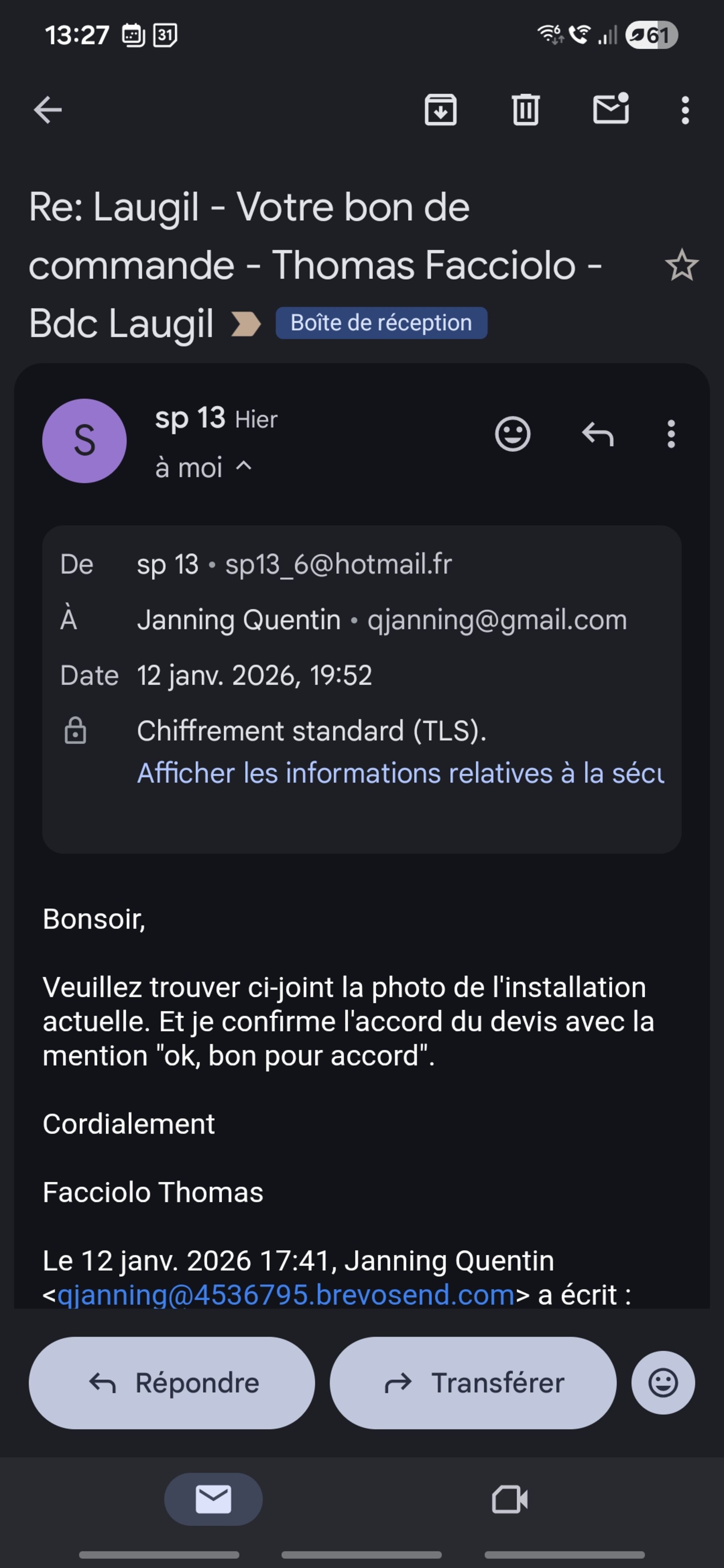Screen dimensions: 724x1568
Task: Open the top-right overflow menu
Action: coord(685,110)
